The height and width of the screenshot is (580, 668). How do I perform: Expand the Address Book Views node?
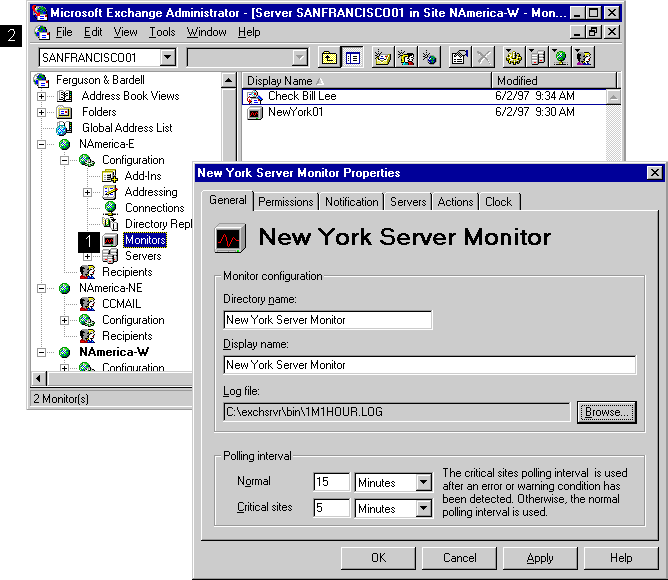pos(41,96)
